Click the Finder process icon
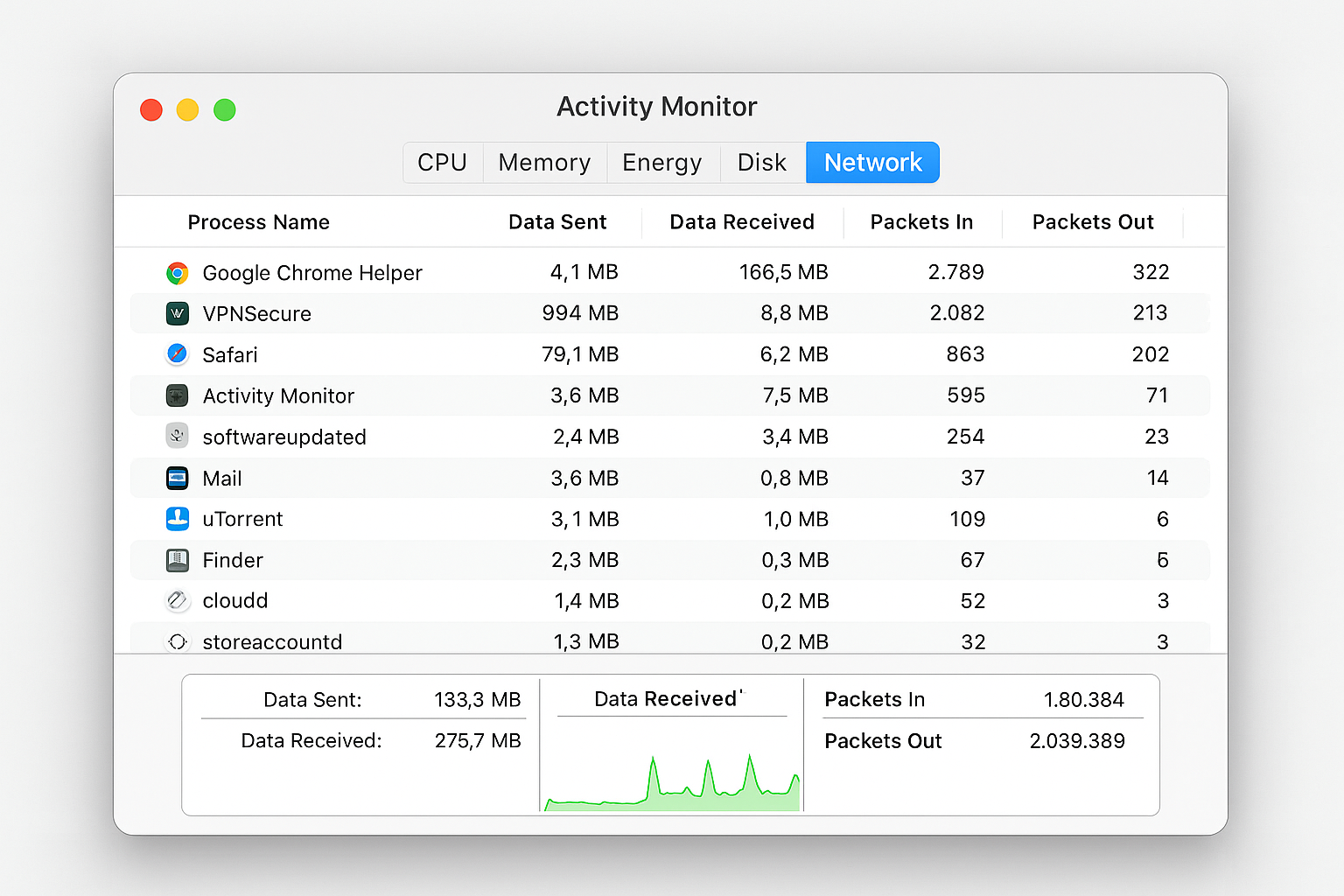 [x=178, y=560]
